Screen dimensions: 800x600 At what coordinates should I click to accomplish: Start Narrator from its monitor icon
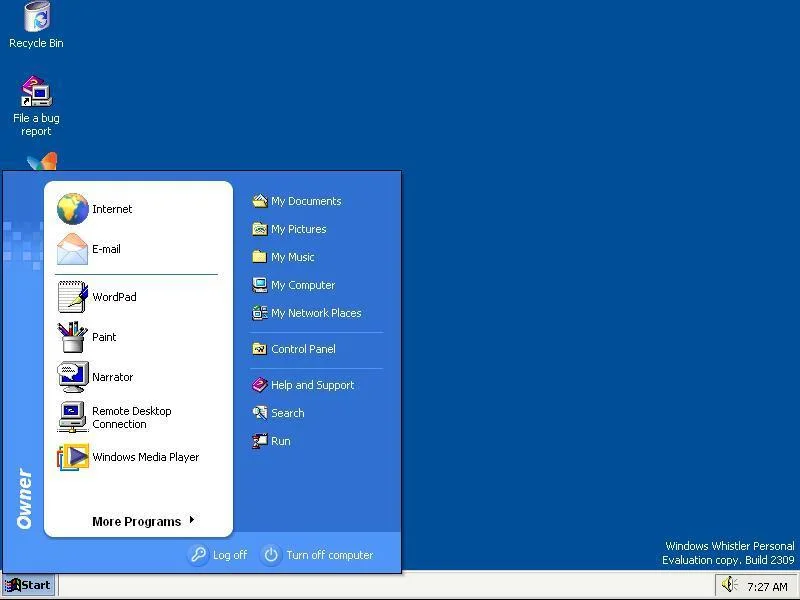coord(72,377)
